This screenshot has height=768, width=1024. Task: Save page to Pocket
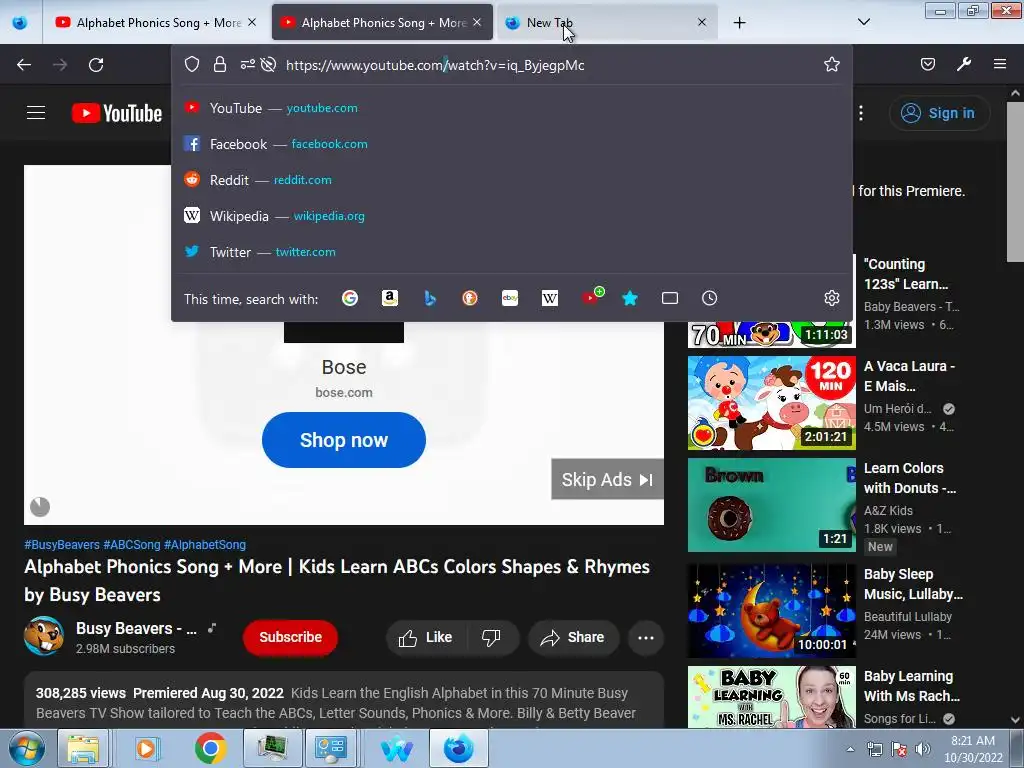[927, 64]
